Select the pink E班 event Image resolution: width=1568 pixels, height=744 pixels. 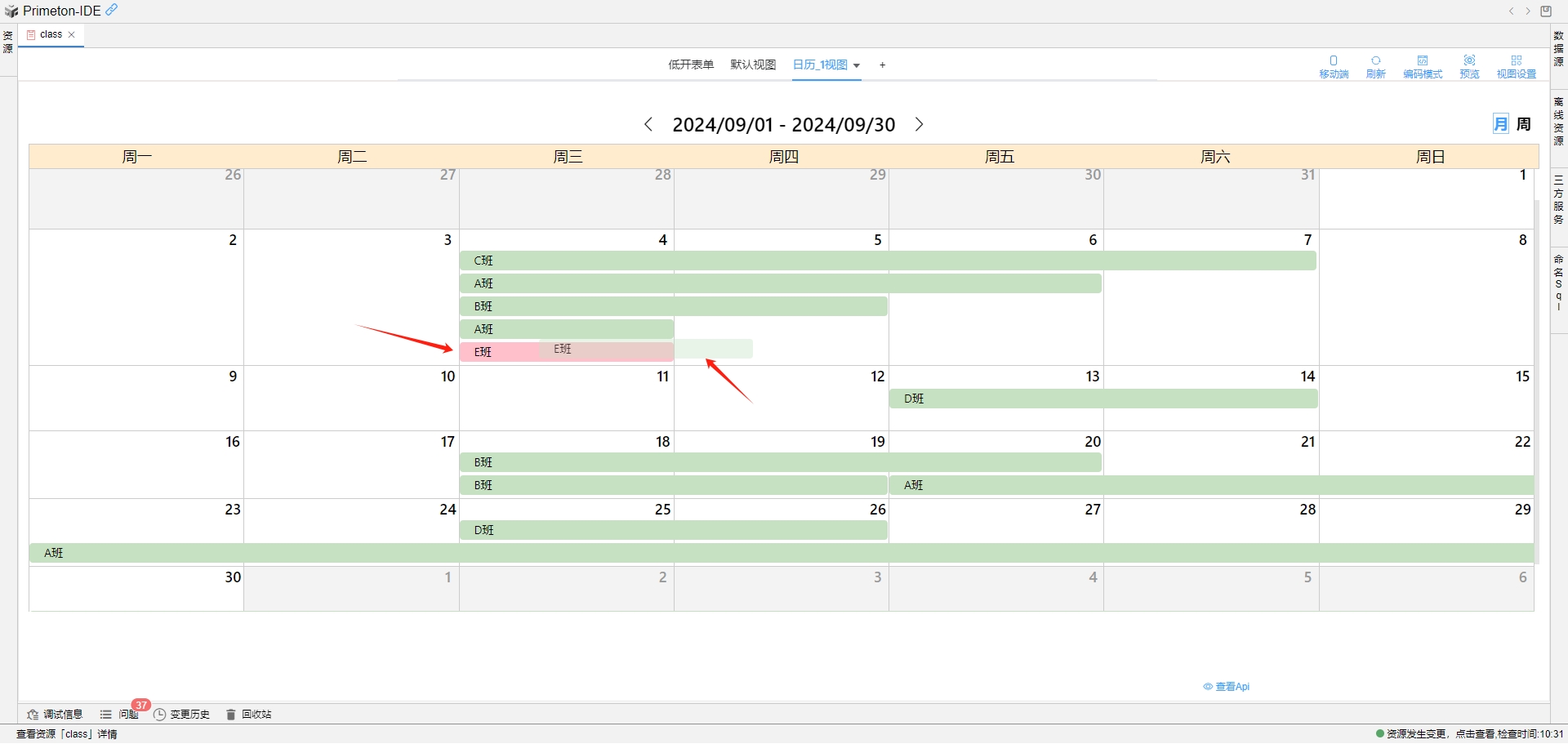click(x=498, y=351)
